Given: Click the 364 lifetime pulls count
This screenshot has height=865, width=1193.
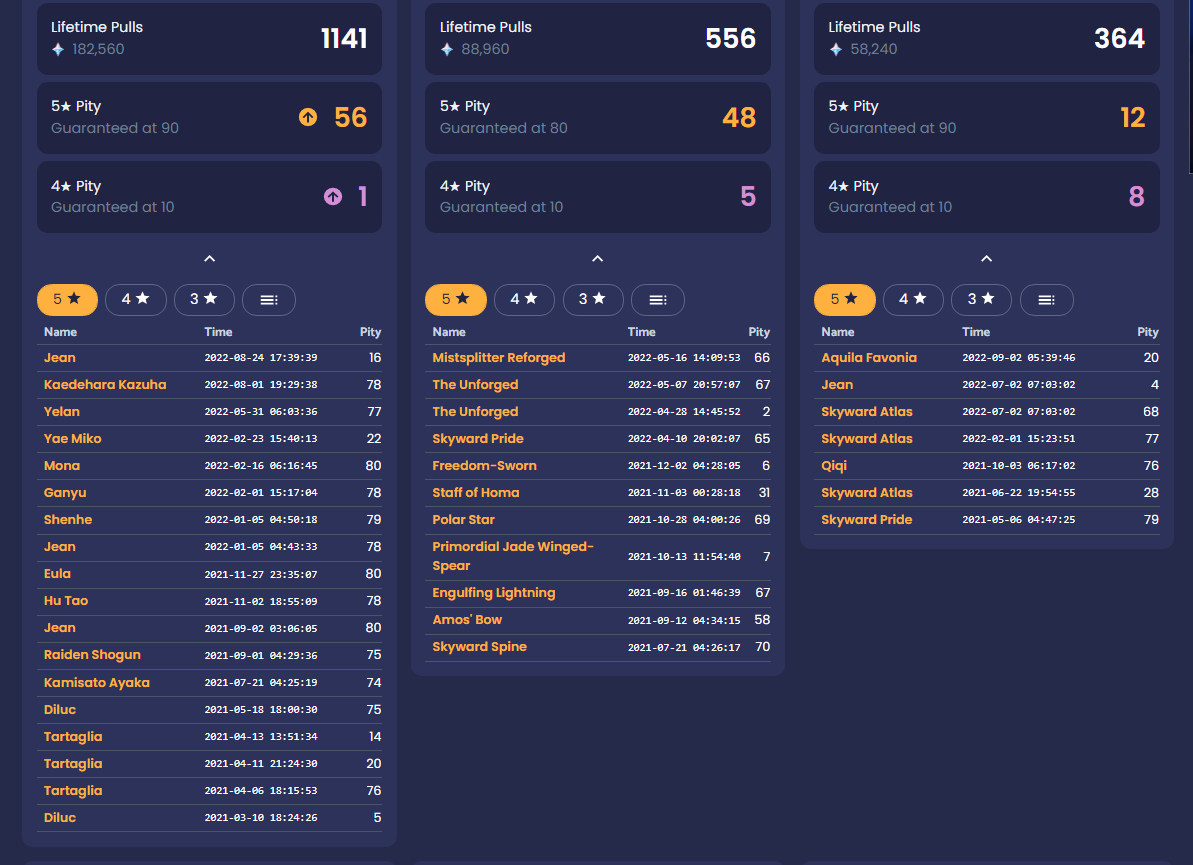Looking at the screenshot, I should pos(1119,39).
